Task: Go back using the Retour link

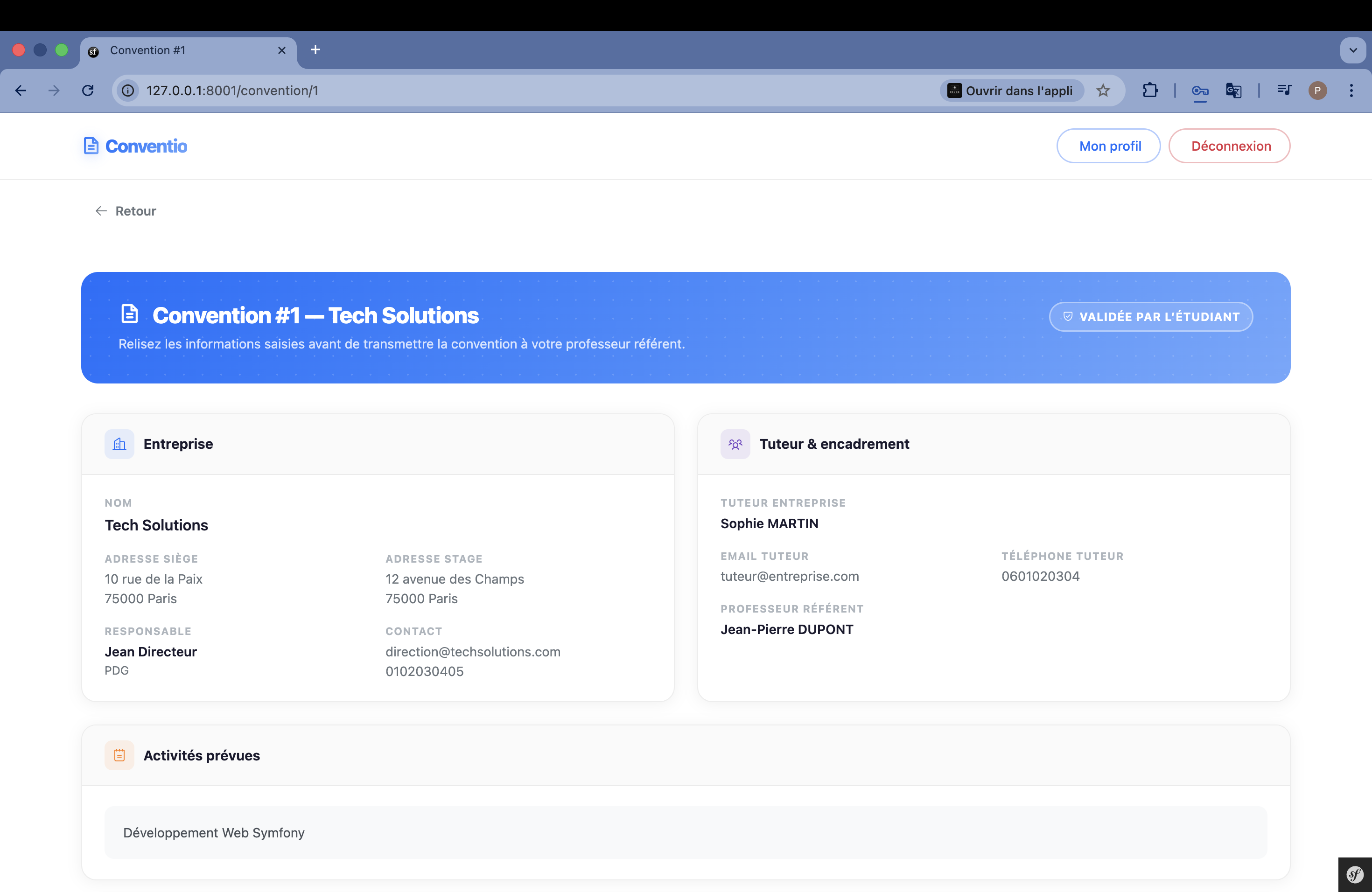Action: 126,211
